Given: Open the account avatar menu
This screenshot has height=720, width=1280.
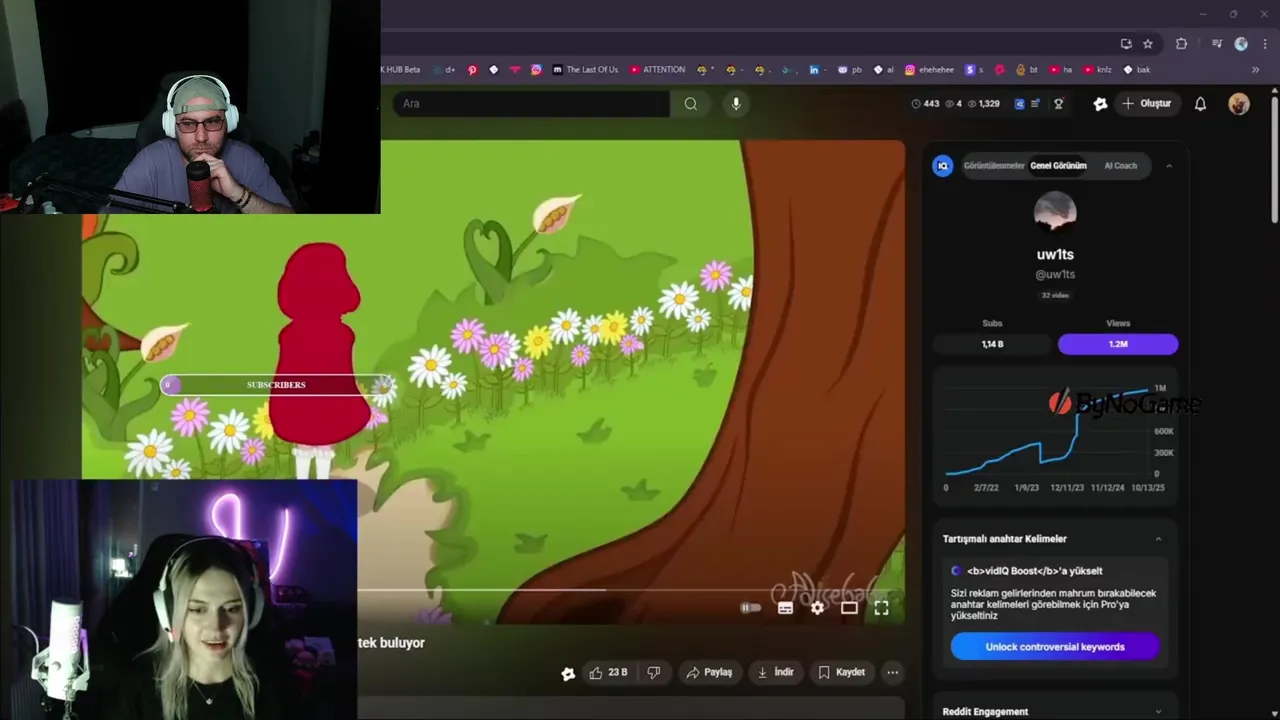Looking at the screenshot, I should pos(1239,104).
